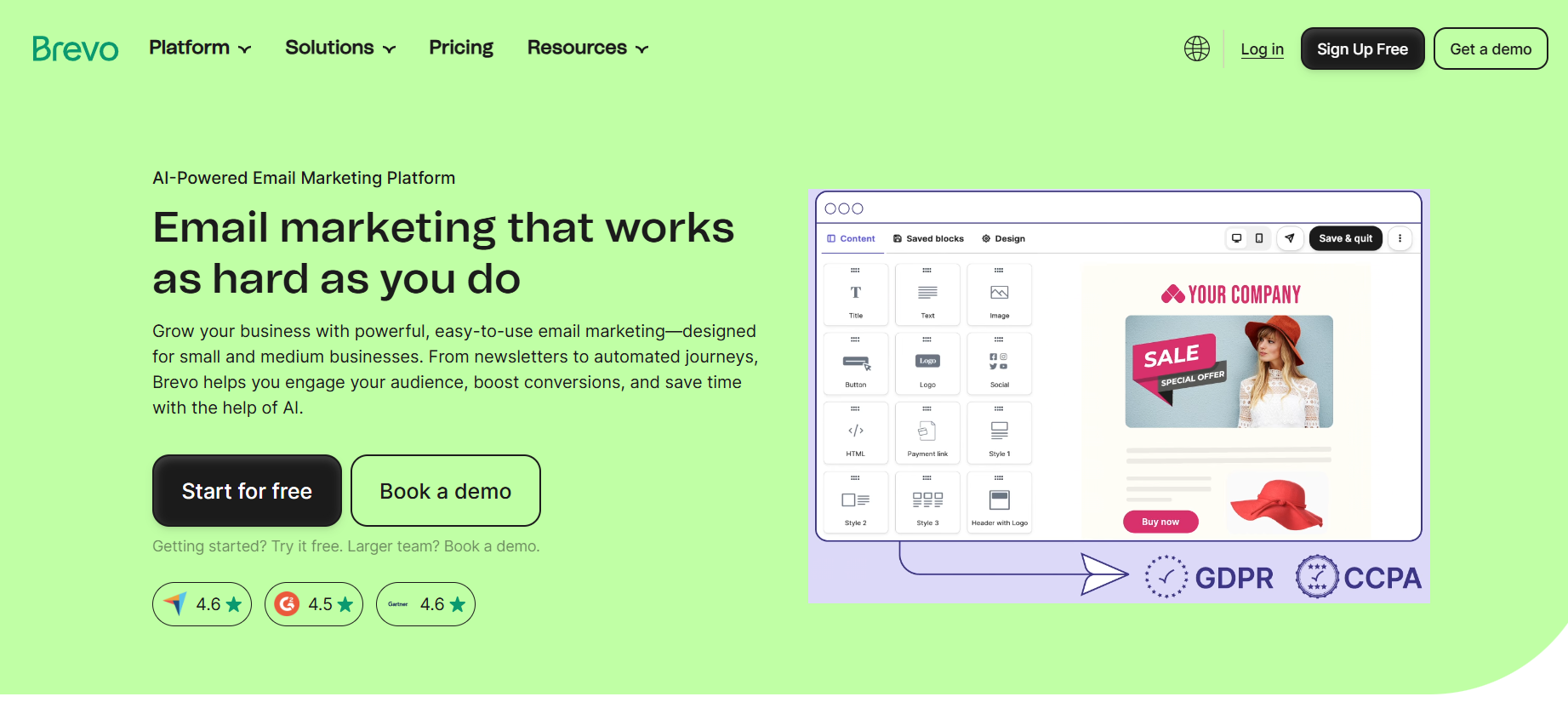Go to the Pricing page
This screenshot has height=708, width=1568.
pos(461,48)
